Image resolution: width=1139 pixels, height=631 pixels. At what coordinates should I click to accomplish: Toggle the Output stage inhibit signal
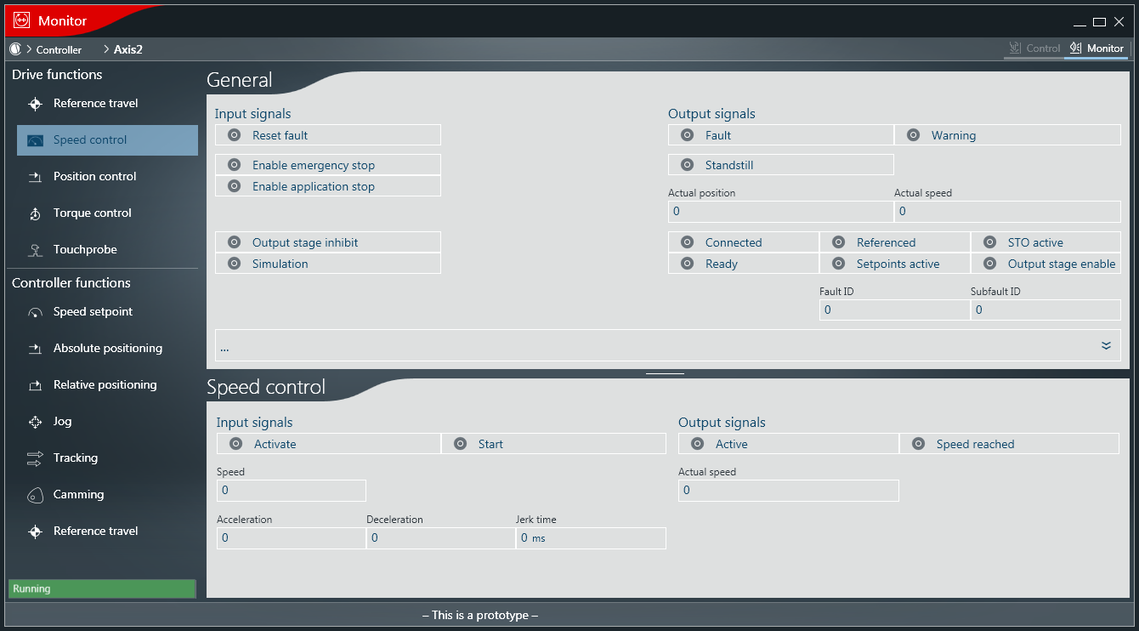(234, 242)
